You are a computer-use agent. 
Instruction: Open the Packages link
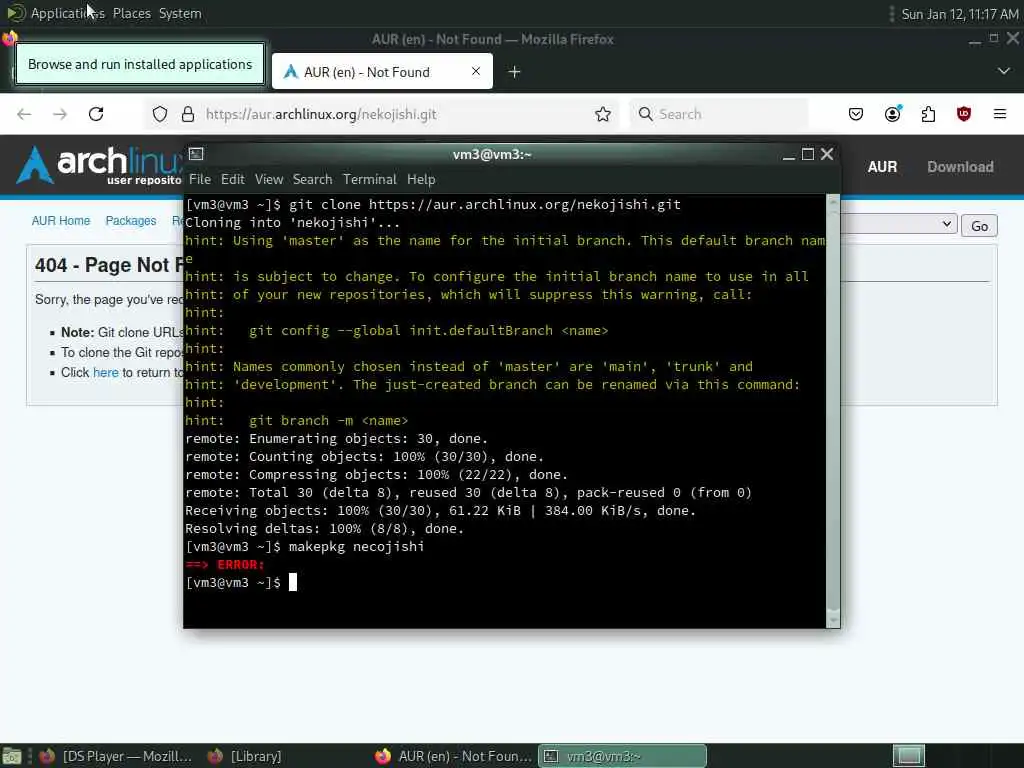click(x=131, y=221)
